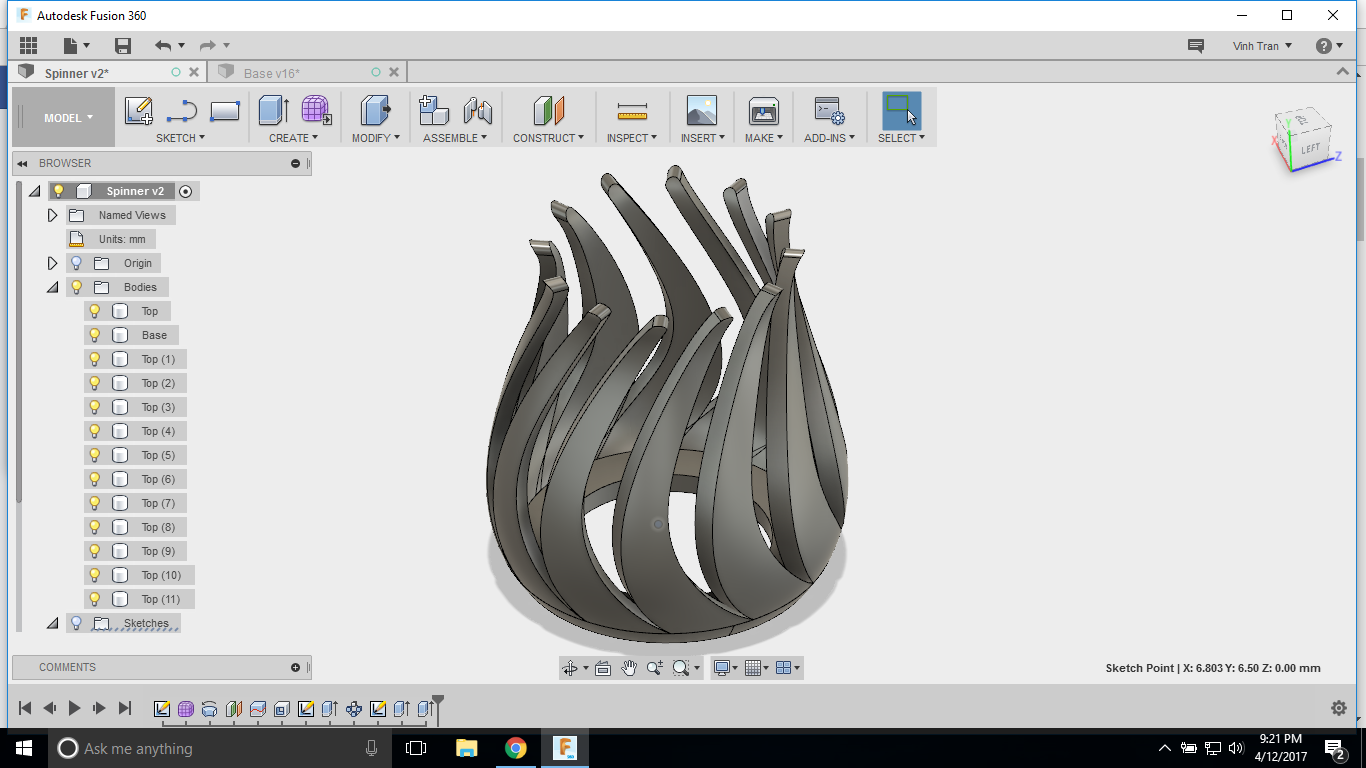Hide the Base body using its bulb
This screenshot has height=768, width=1366.
(x=95, y=335)
